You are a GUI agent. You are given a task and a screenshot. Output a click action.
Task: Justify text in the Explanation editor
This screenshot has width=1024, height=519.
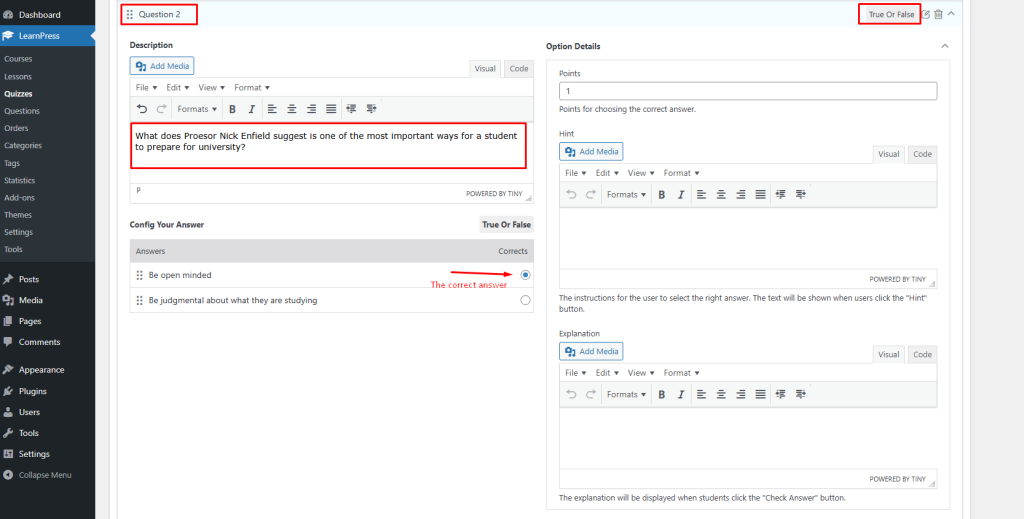point(760,394)
